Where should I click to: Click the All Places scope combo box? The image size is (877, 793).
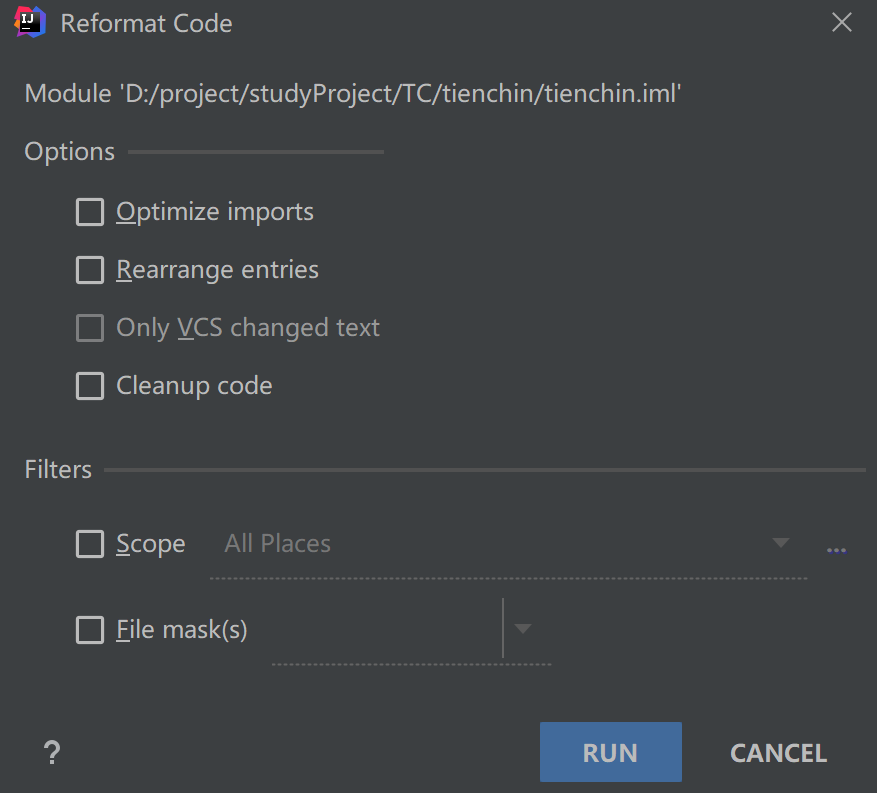coord(490,544)
